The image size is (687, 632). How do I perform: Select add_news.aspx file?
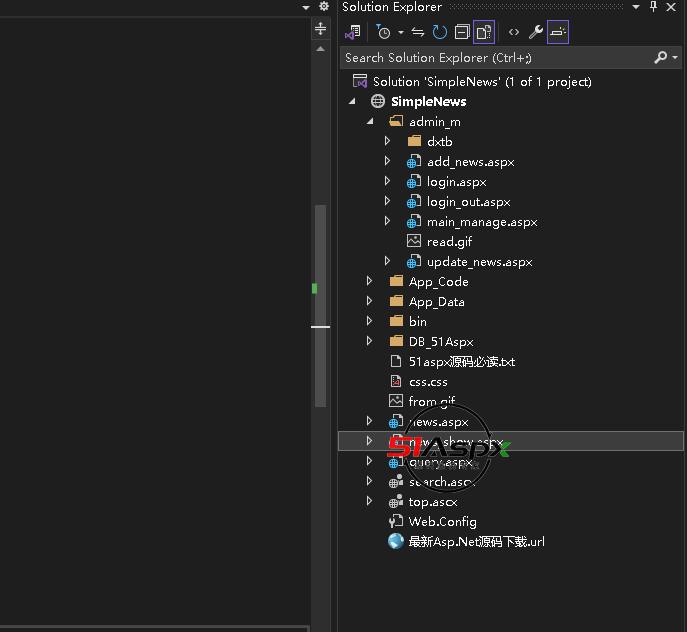click(471, 162)
